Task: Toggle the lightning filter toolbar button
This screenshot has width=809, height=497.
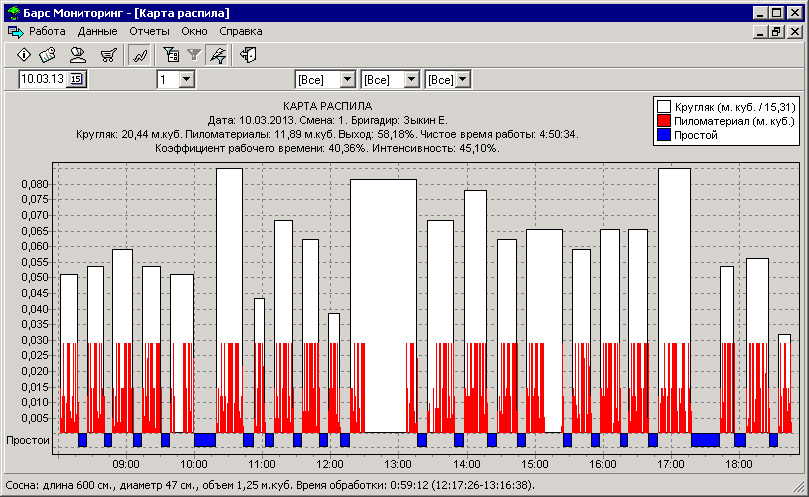Action: (216, 55)
